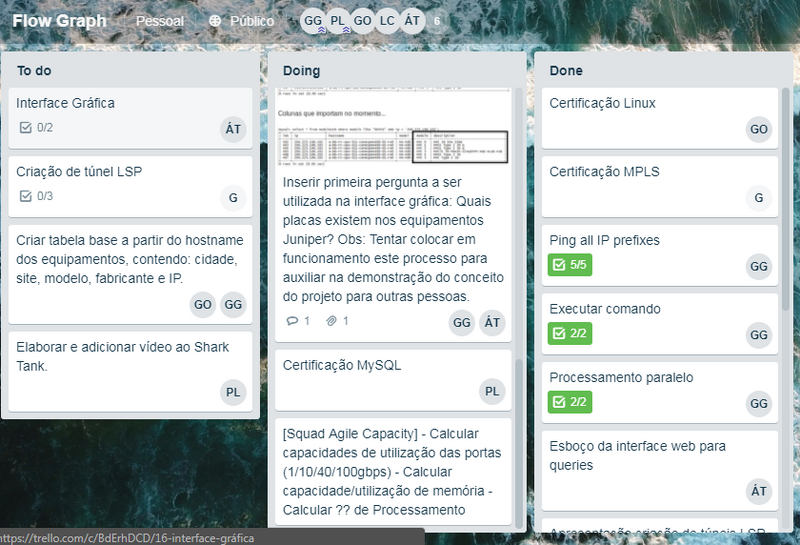Click GO avatar on Certificação Linux card

[x=759, y=129]
